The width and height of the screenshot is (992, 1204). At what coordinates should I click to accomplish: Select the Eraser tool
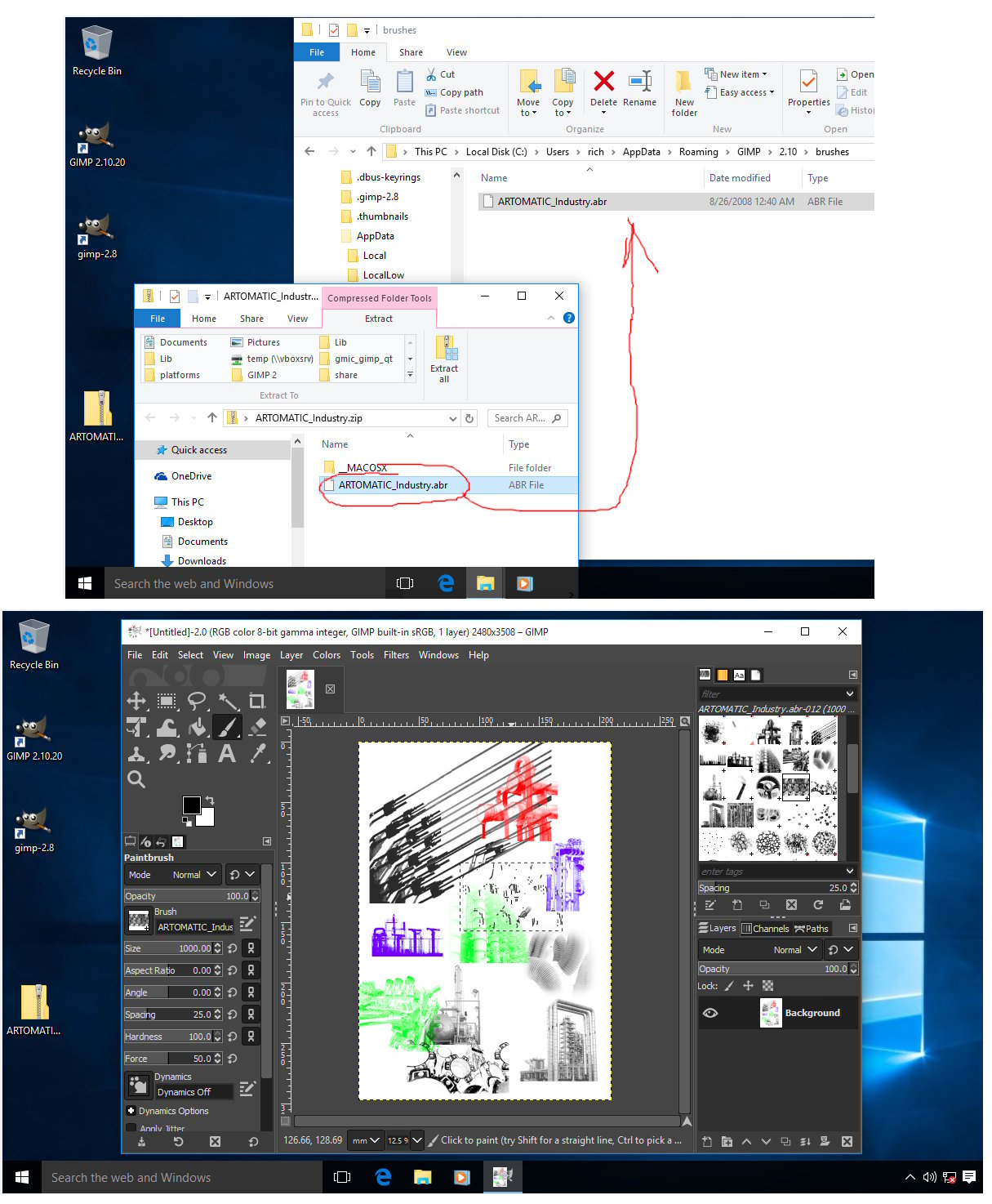(x=257, y=727)
